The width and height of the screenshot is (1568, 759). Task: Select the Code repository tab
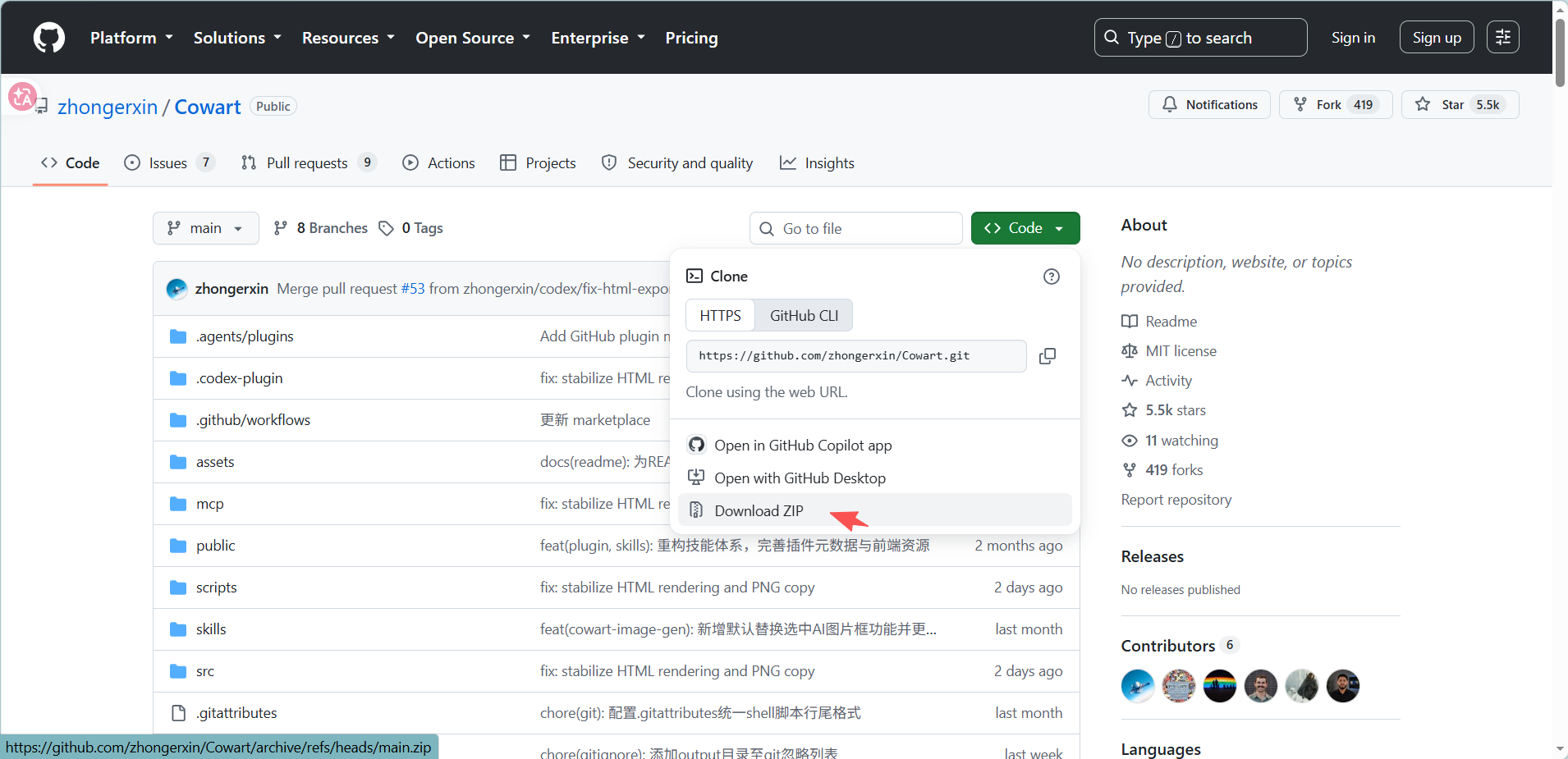click(71, 163)
